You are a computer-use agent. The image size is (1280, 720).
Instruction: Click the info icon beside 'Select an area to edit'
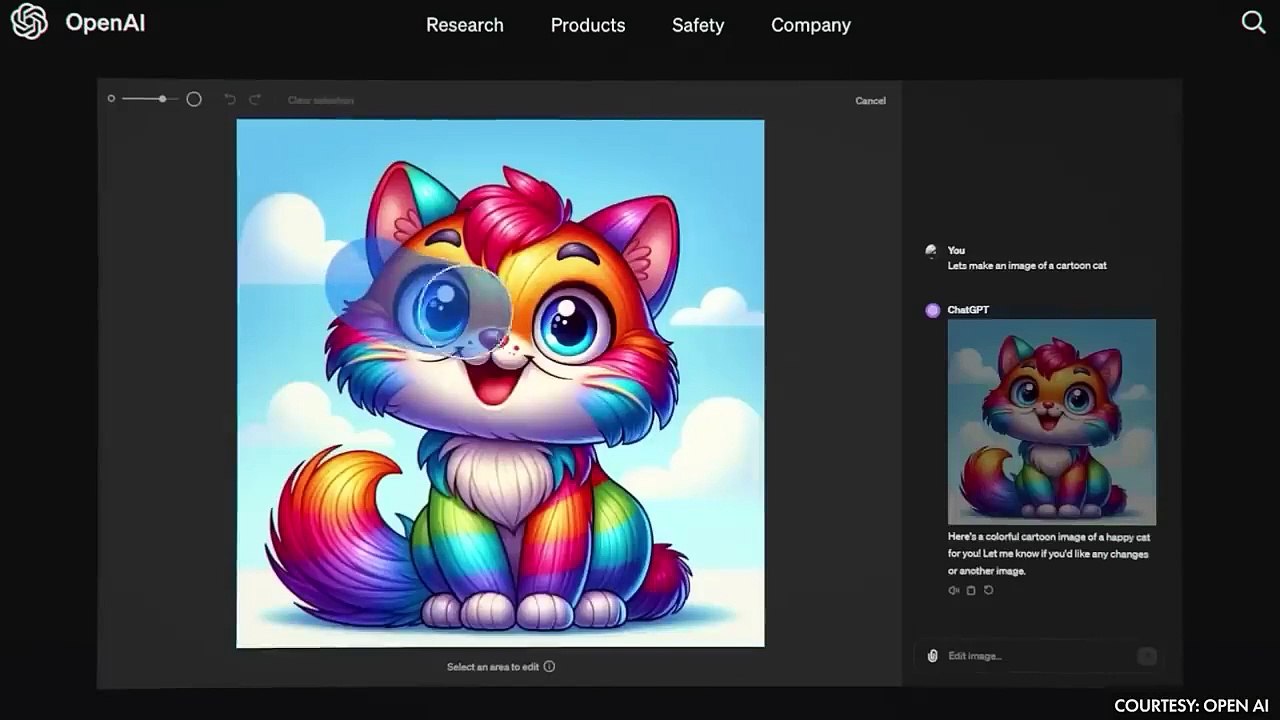[549, 666]
